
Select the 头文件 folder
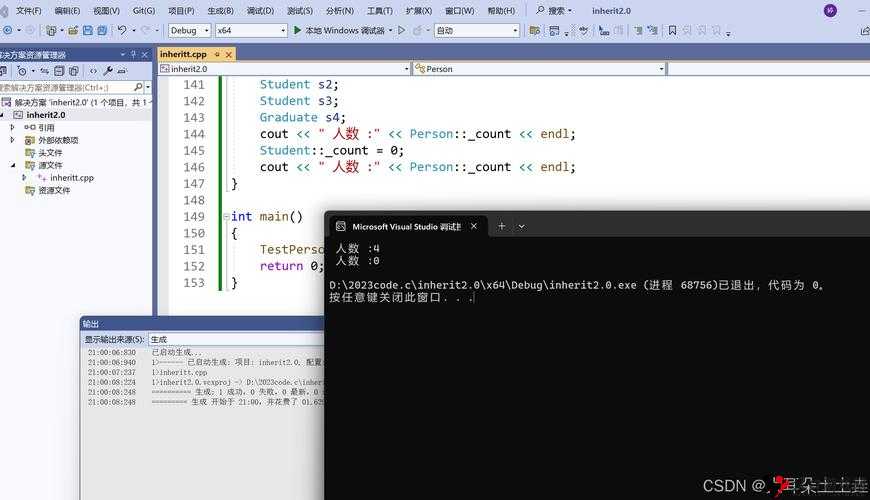[x=50, y=153]
